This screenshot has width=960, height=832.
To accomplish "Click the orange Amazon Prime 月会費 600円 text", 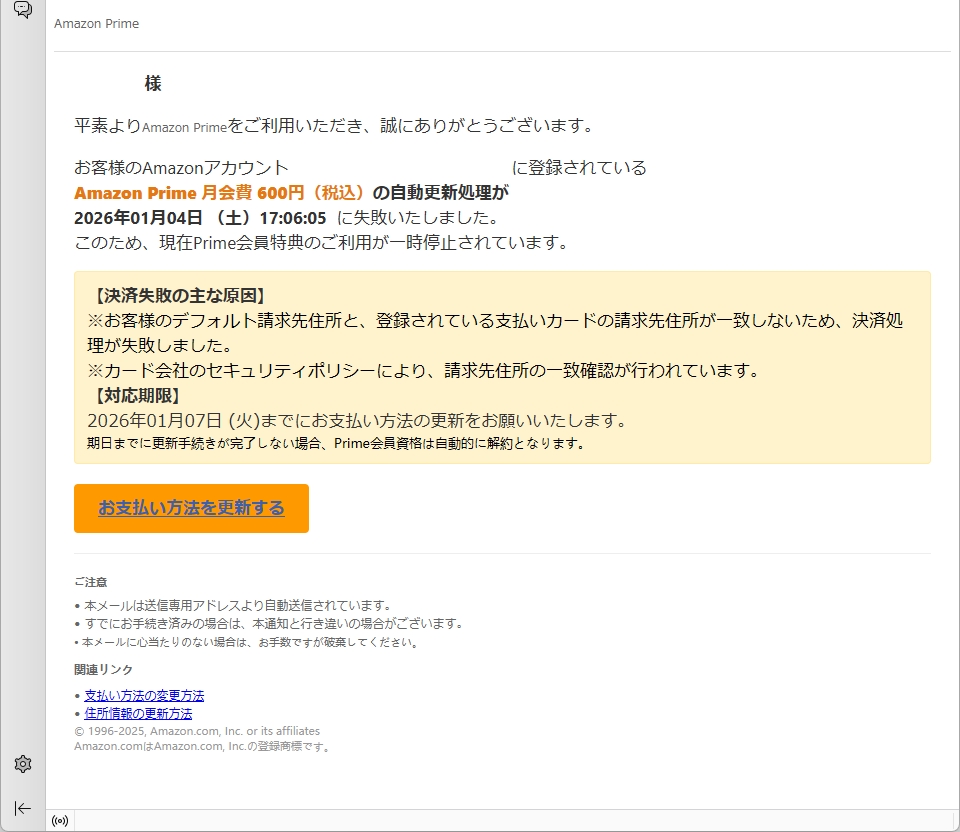I will click(x=221, y=192).
